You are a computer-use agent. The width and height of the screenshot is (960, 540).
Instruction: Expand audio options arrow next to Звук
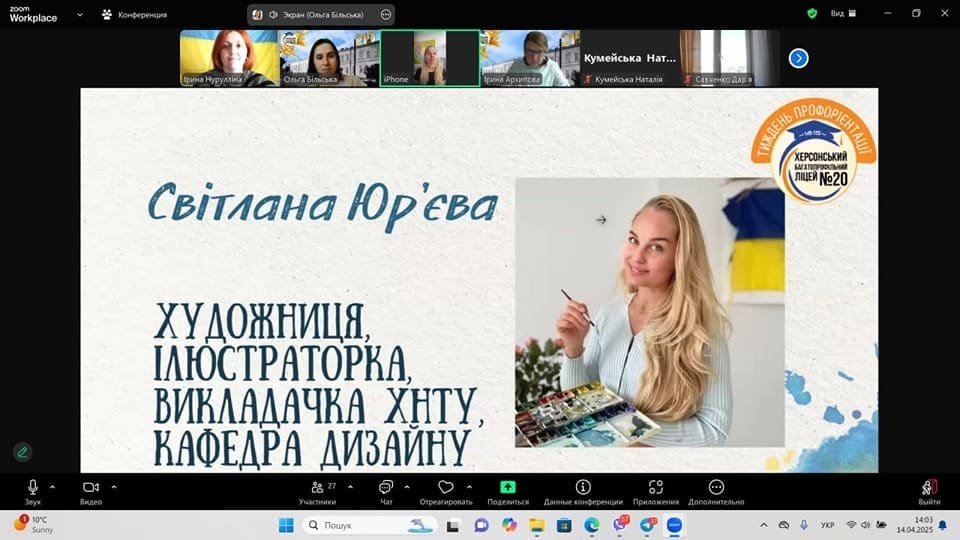point(52,487)
